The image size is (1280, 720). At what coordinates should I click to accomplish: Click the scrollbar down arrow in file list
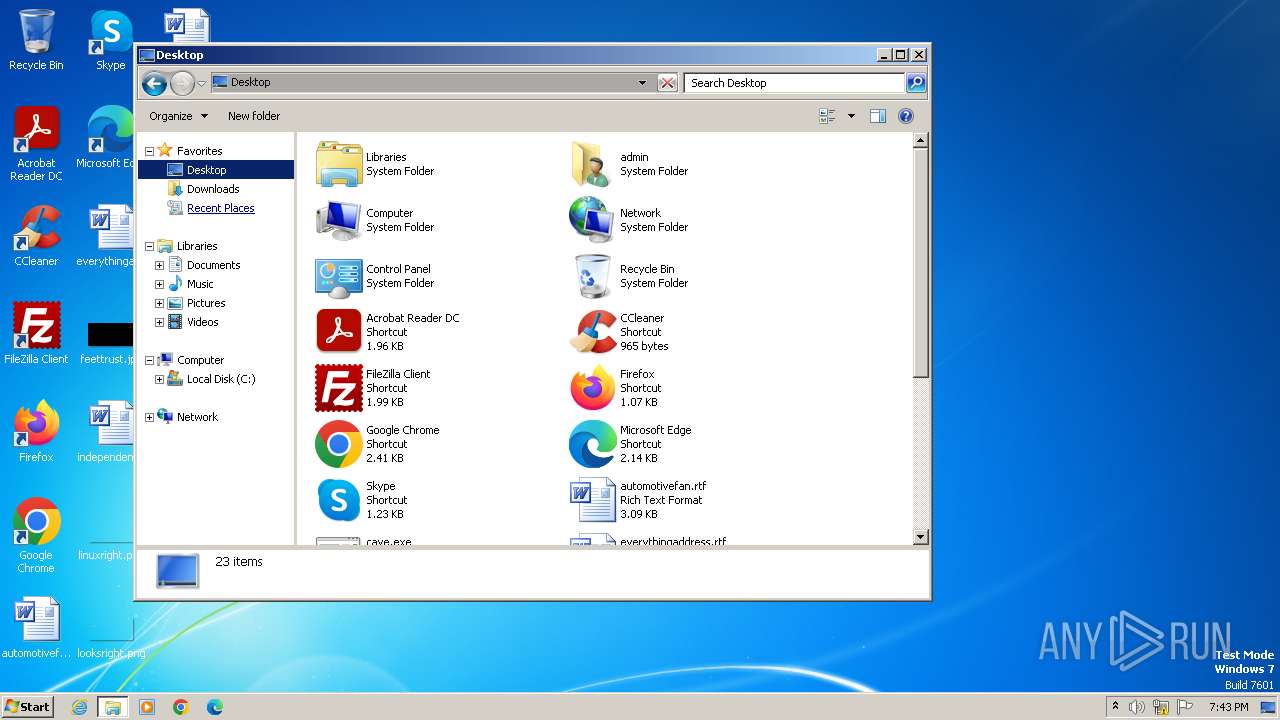pyautogui.click(x=921, y=537)
